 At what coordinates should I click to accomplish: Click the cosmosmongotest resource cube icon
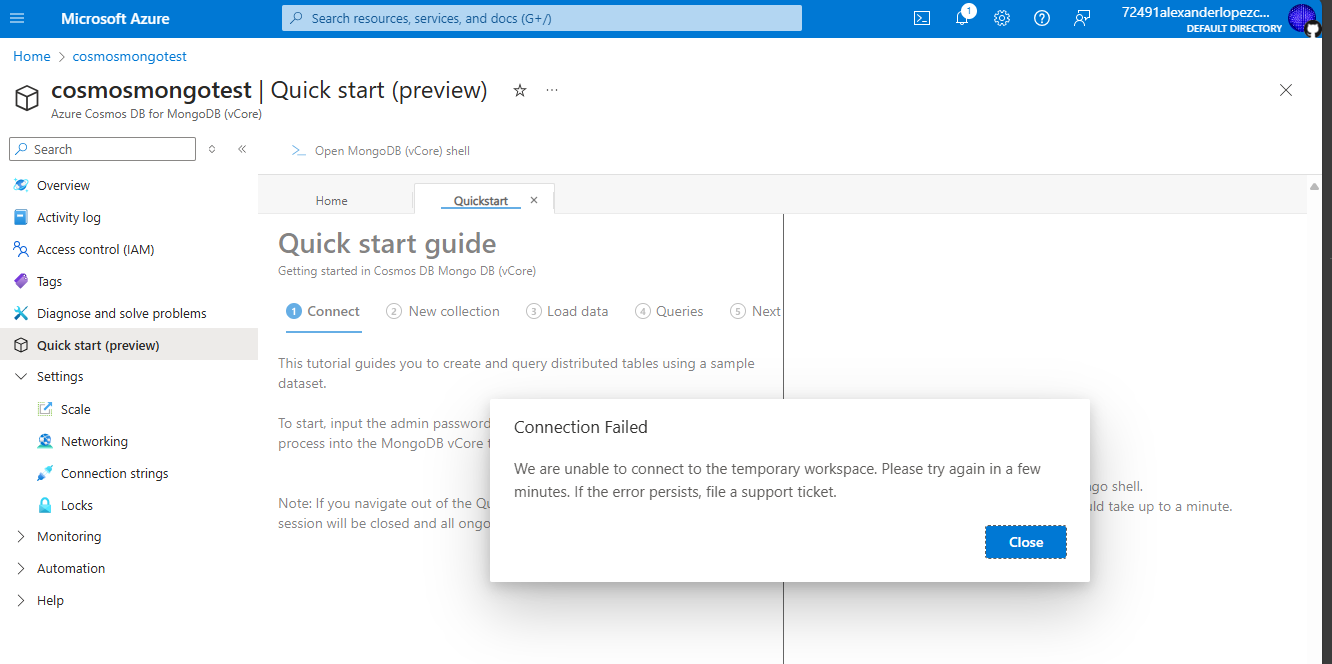[x=27, y=97]
